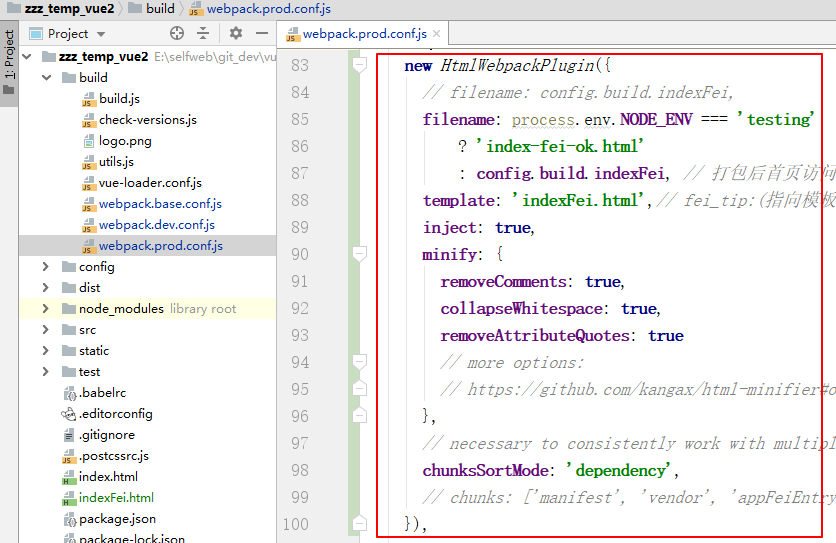
Task: Expand the static folder
Action: tap(46, 350)
